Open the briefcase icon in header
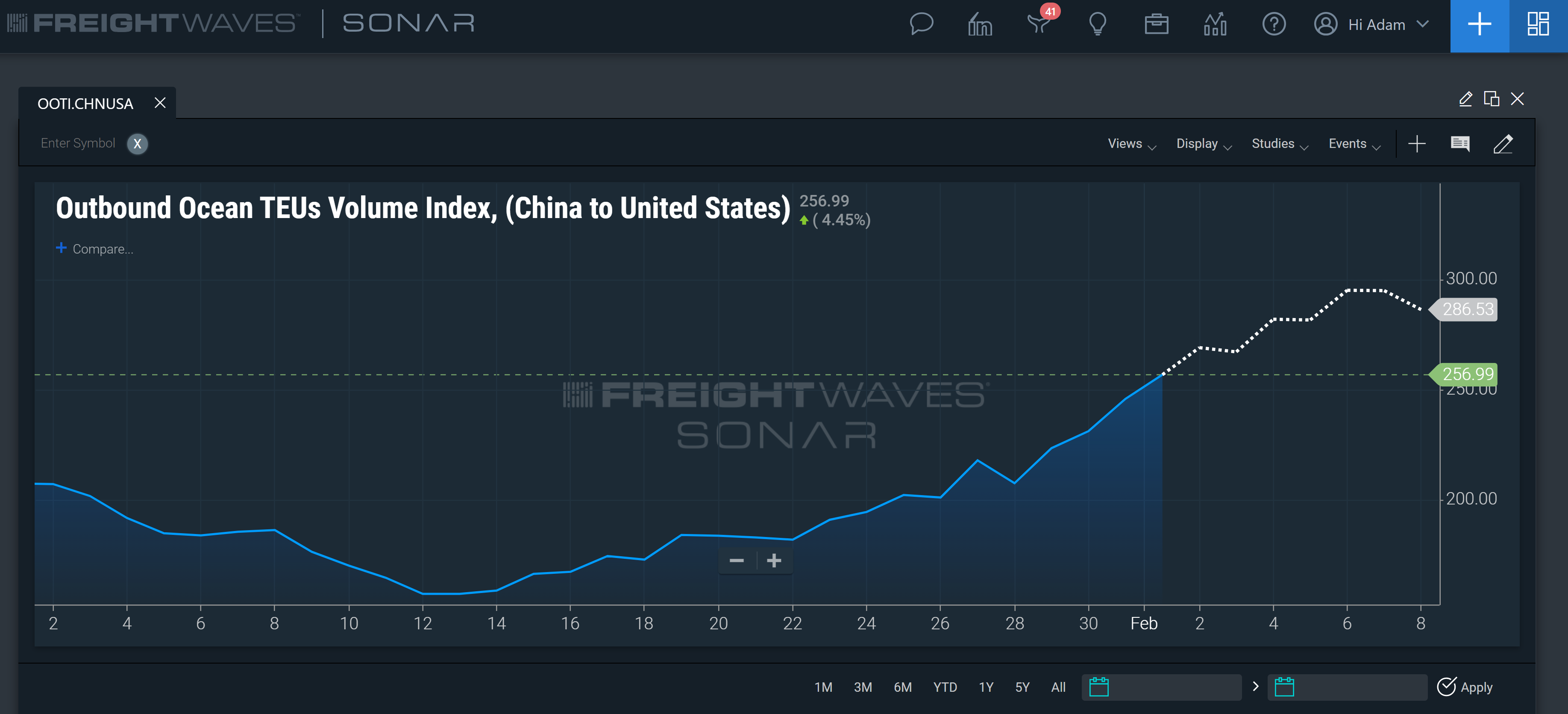The height and width of the screenshot is (714, 1568). click(x=1156, y=24)
